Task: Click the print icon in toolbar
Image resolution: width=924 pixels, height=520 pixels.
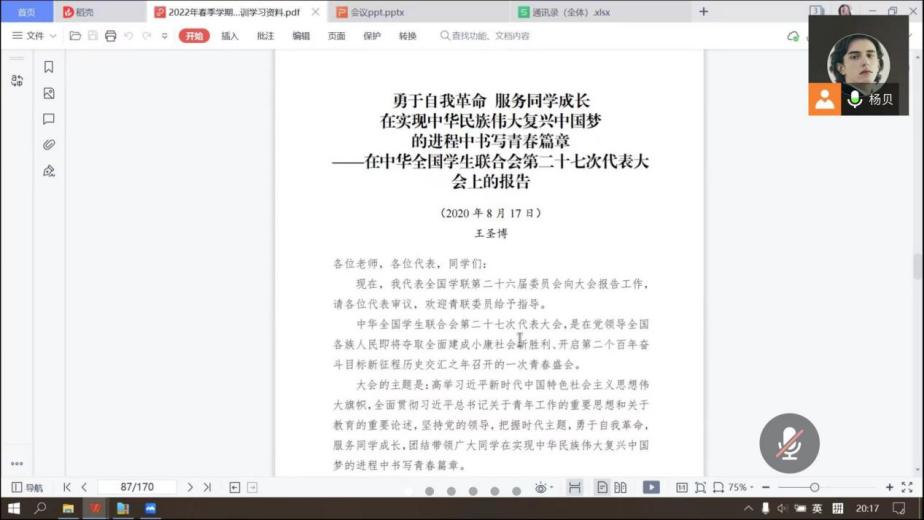Action: click(110, 36)
